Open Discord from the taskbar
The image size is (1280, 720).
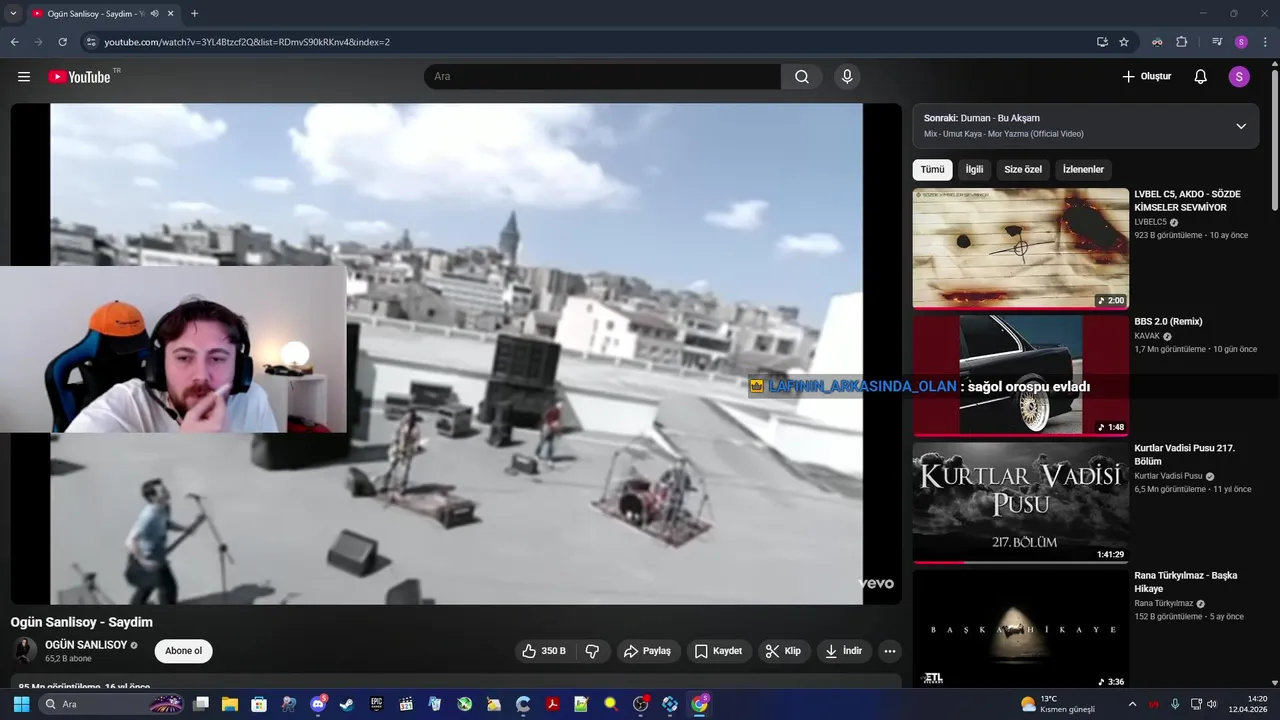click(x=318, y=704)
